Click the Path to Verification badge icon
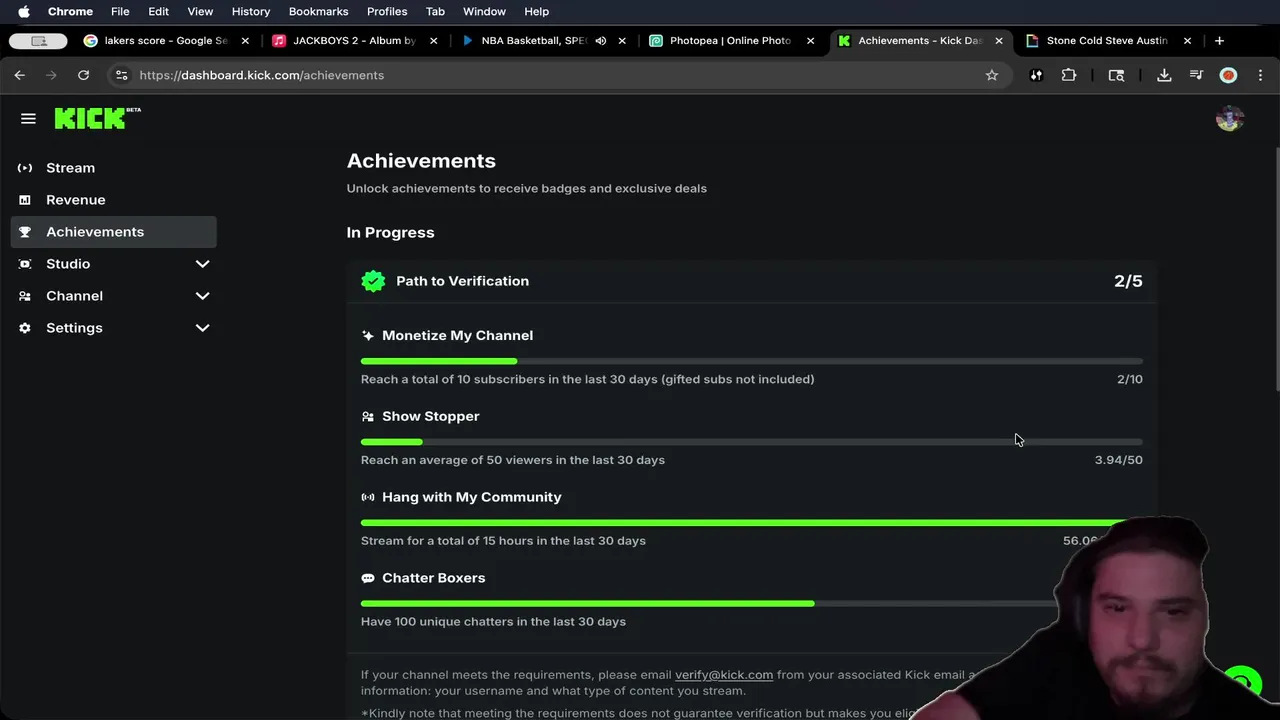1280x720 pixels. point(373,281)
